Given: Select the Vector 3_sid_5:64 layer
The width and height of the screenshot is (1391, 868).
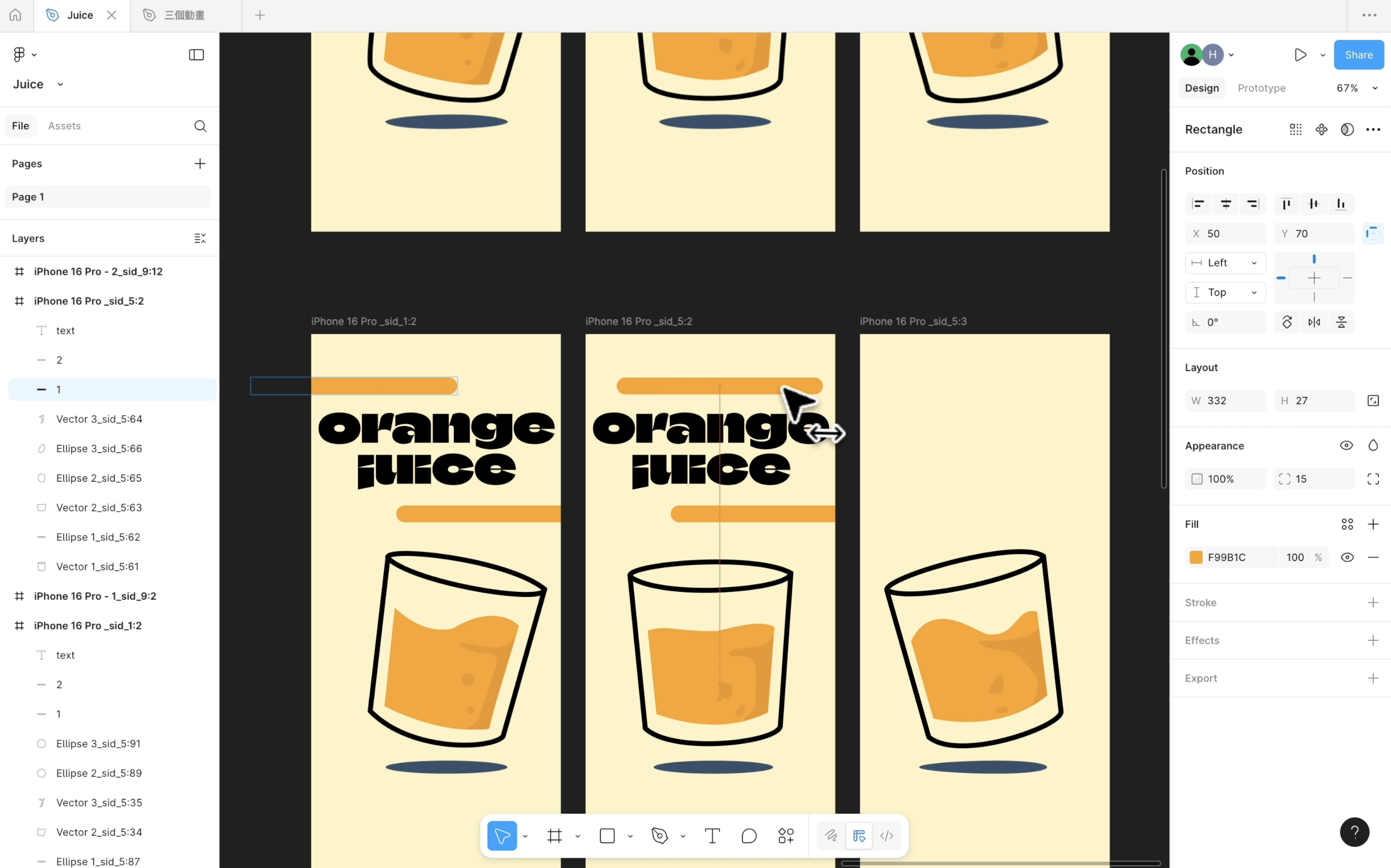Looking at the screenshot, I should click(x=99, y=419).
